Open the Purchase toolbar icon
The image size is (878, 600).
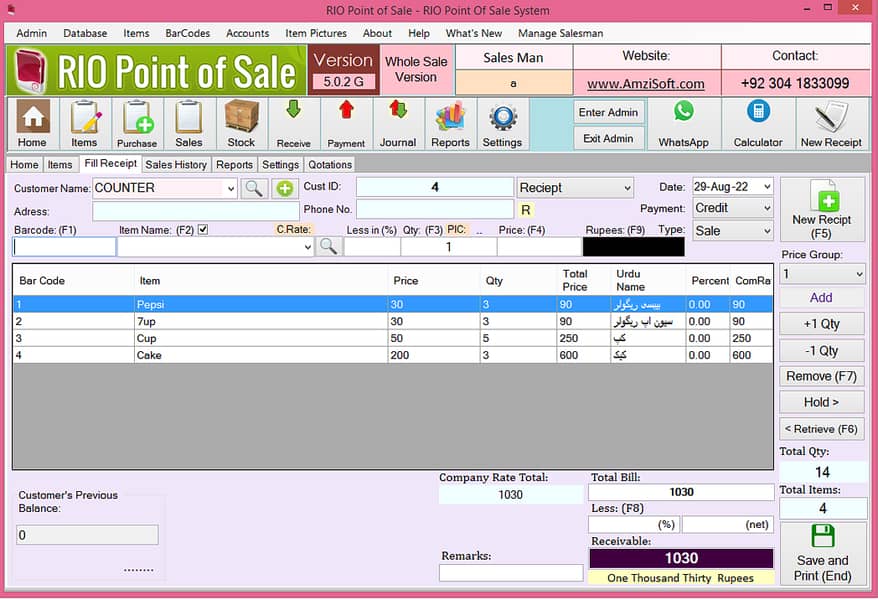(137, 124)
